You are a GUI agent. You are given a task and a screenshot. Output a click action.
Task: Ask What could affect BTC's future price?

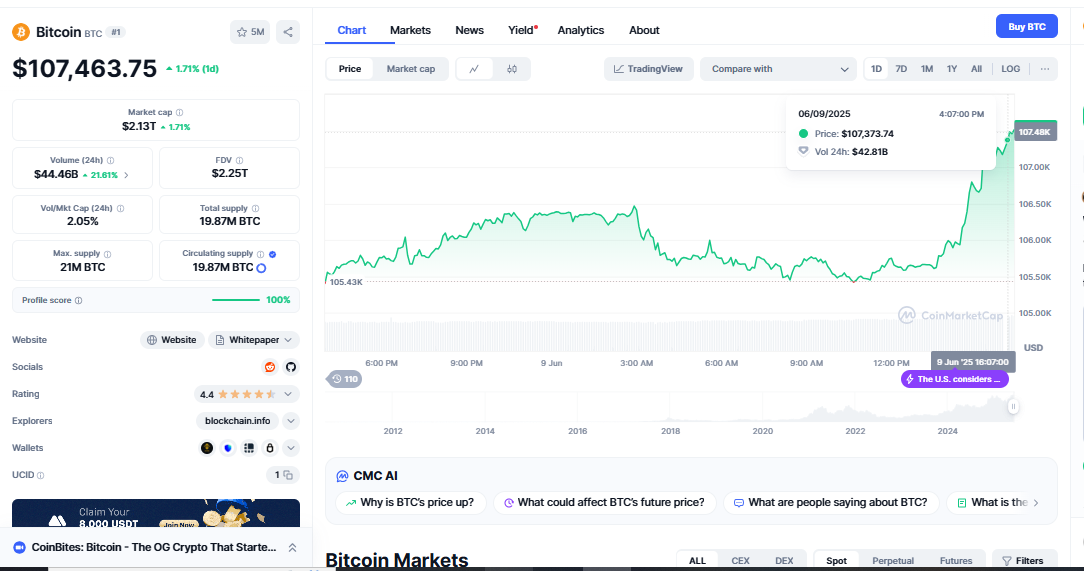[605, 503]
